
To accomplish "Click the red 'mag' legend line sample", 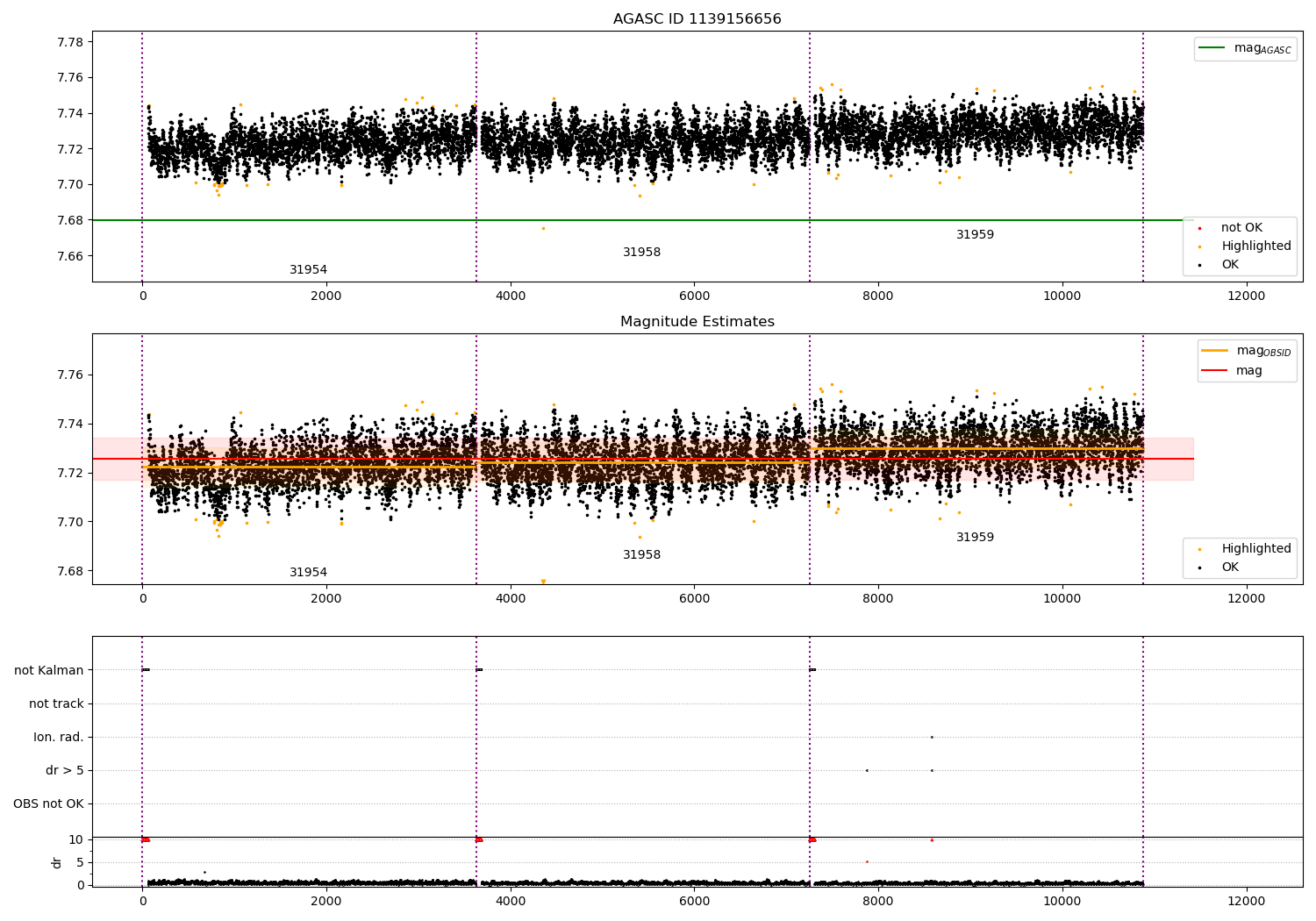I will 1215,370.
